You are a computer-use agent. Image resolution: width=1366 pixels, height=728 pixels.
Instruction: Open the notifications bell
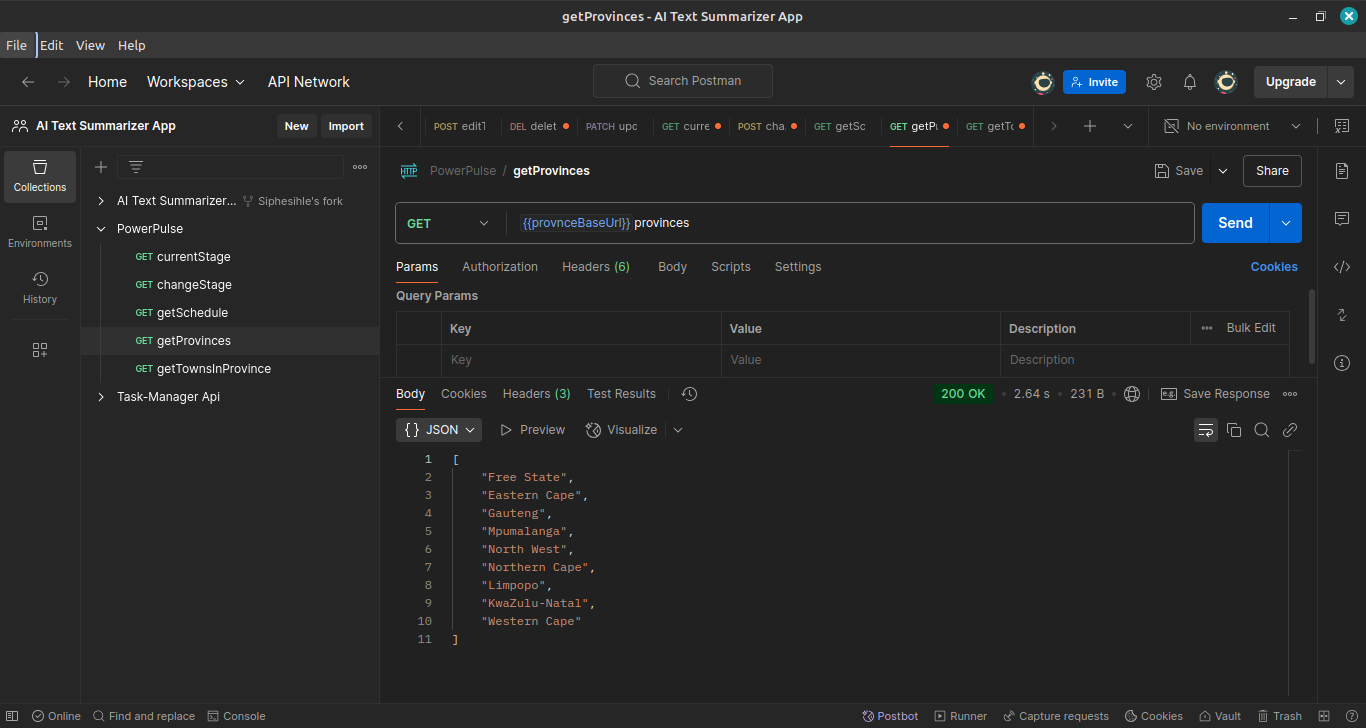(x=1190, y=82)
